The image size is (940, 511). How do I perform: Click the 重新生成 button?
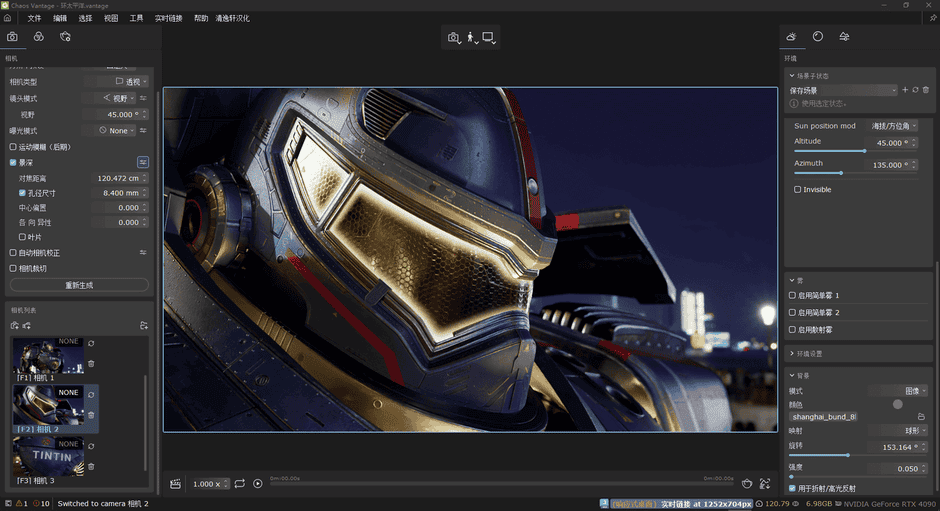[x=79, y=285]
